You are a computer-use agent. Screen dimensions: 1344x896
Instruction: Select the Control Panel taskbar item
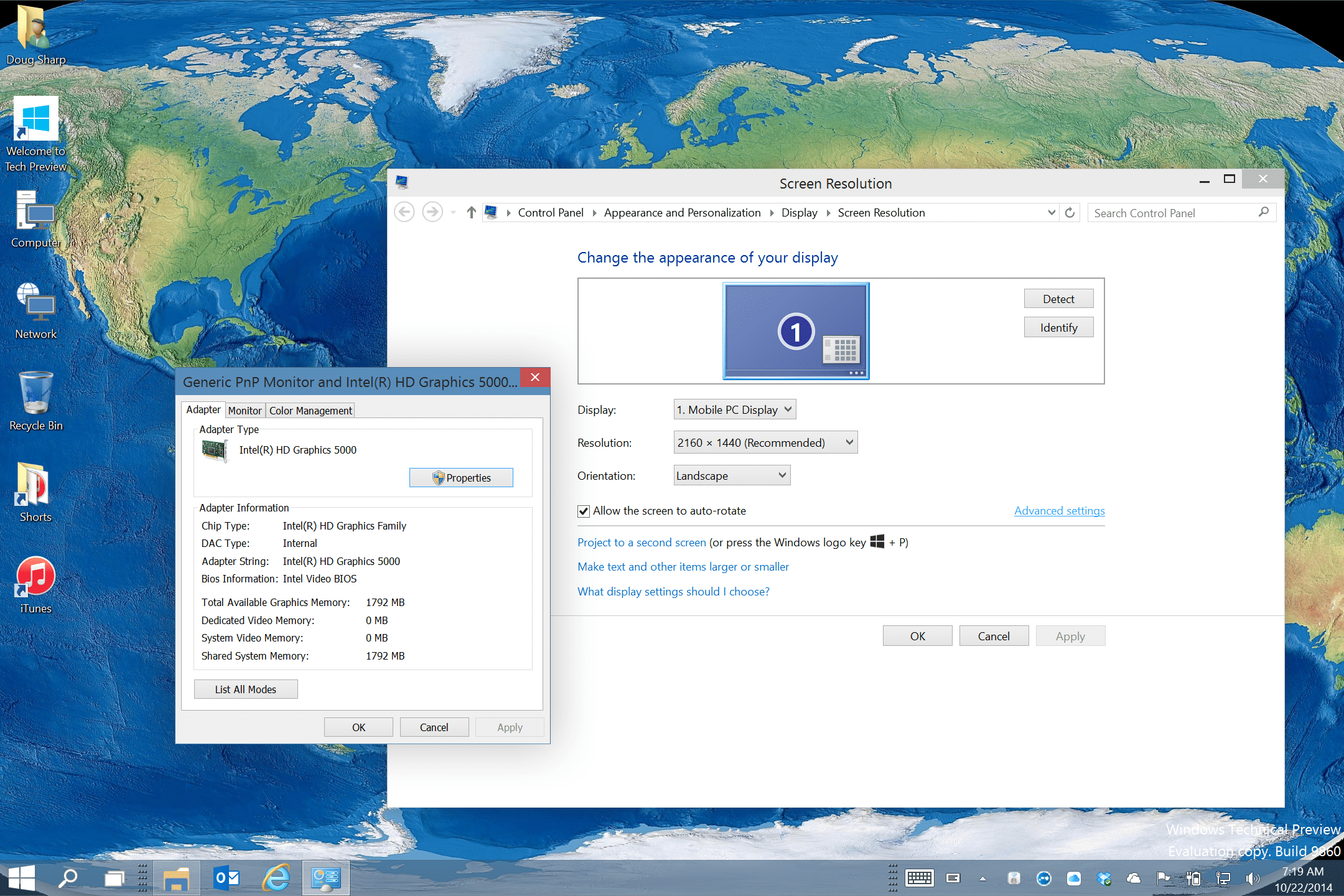coord(326,878)
